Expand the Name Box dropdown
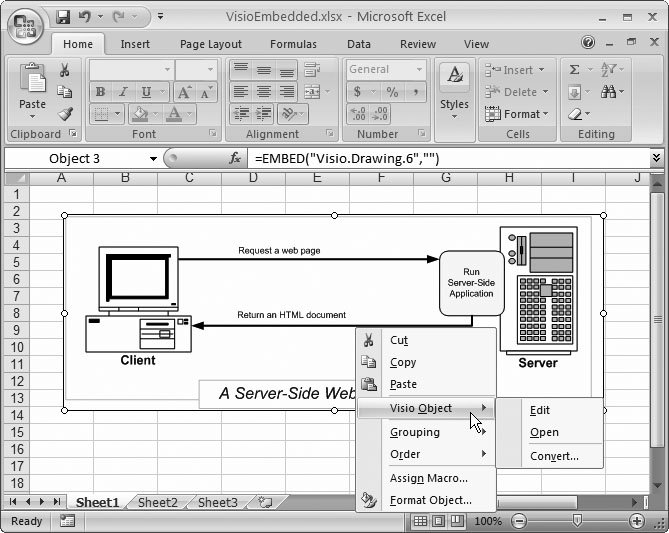Screen dimensions: 669x533 153,159
